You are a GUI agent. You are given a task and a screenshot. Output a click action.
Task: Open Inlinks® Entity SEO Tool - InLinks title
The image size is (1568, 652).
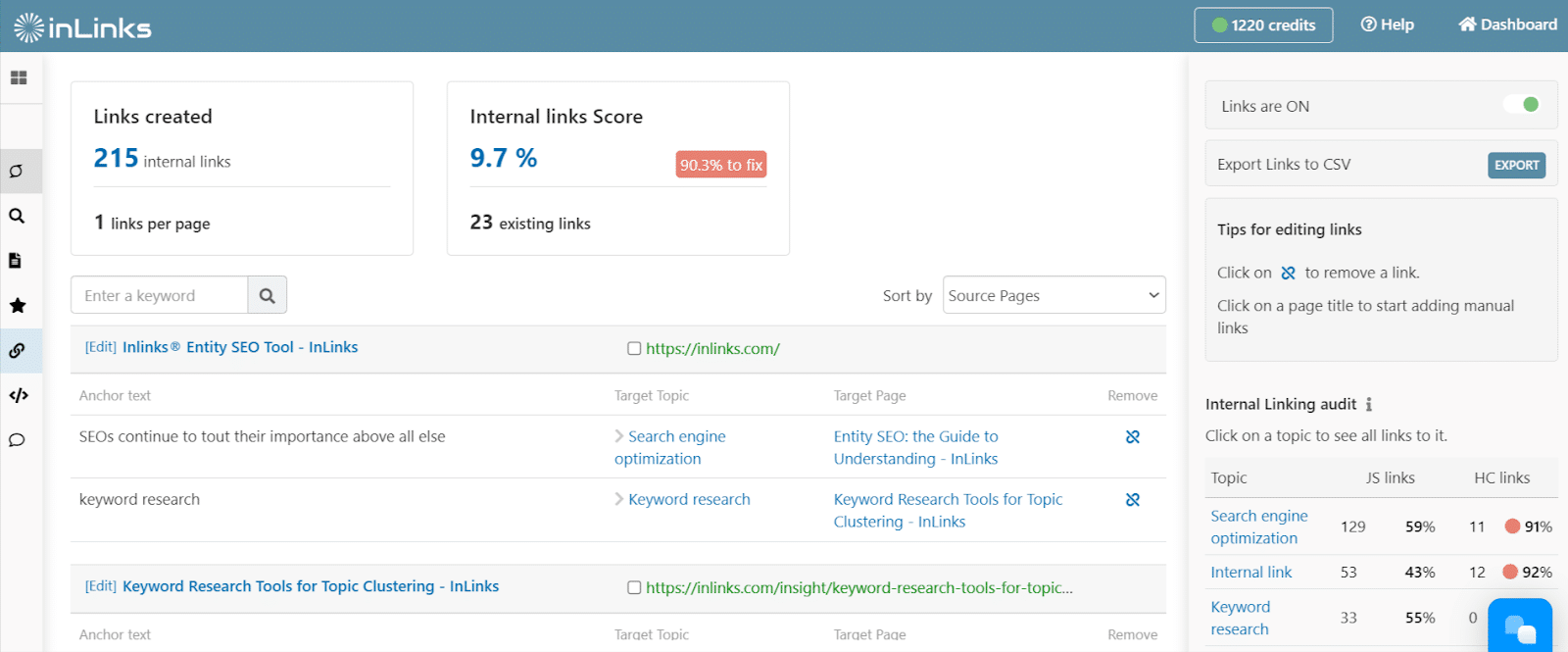240,347
